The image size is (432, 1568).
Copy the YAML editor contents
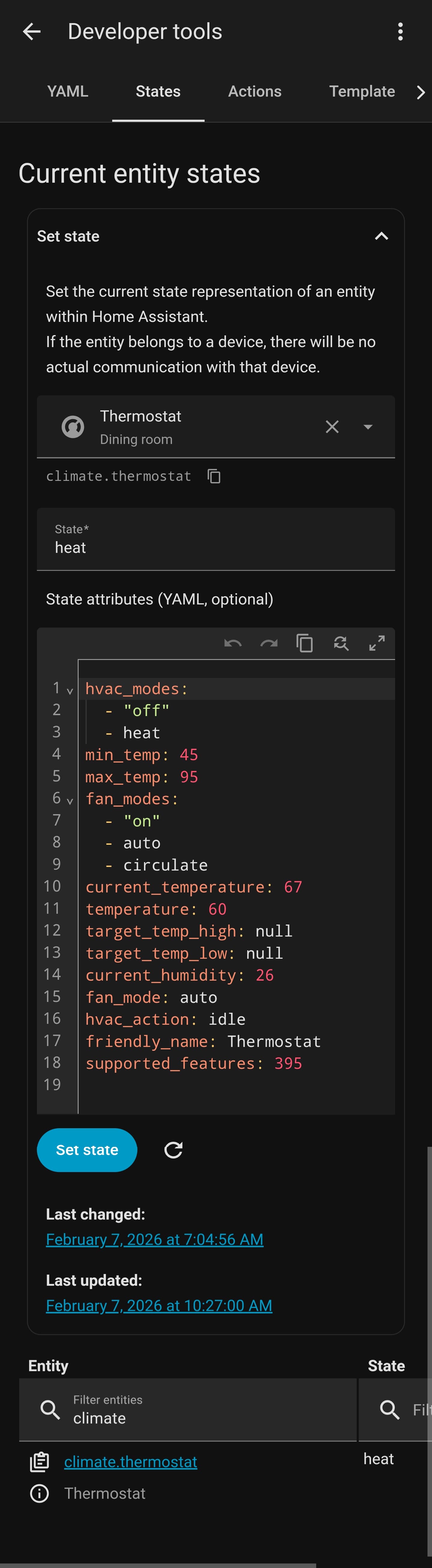click(305, 643)
